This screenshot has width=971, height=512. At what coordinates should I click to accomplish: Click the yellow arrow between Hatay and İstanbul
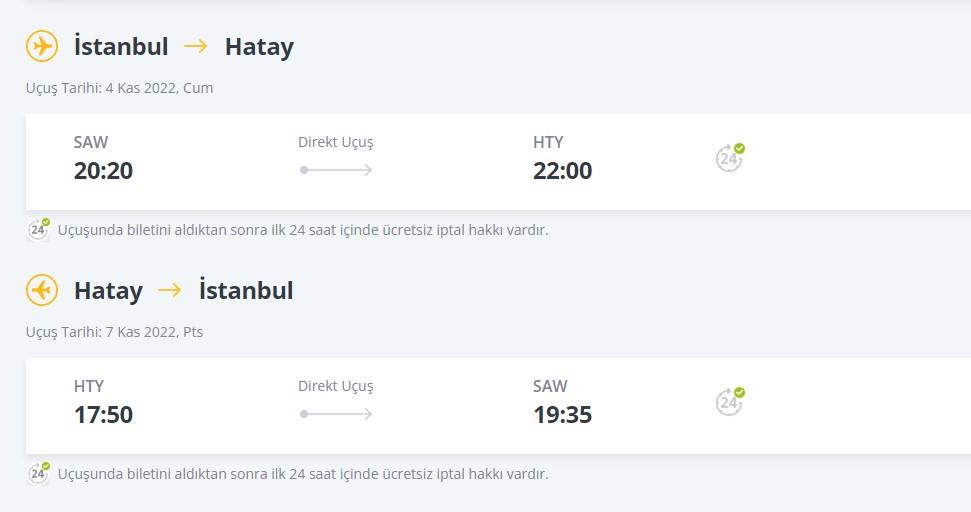click(170, 290)
